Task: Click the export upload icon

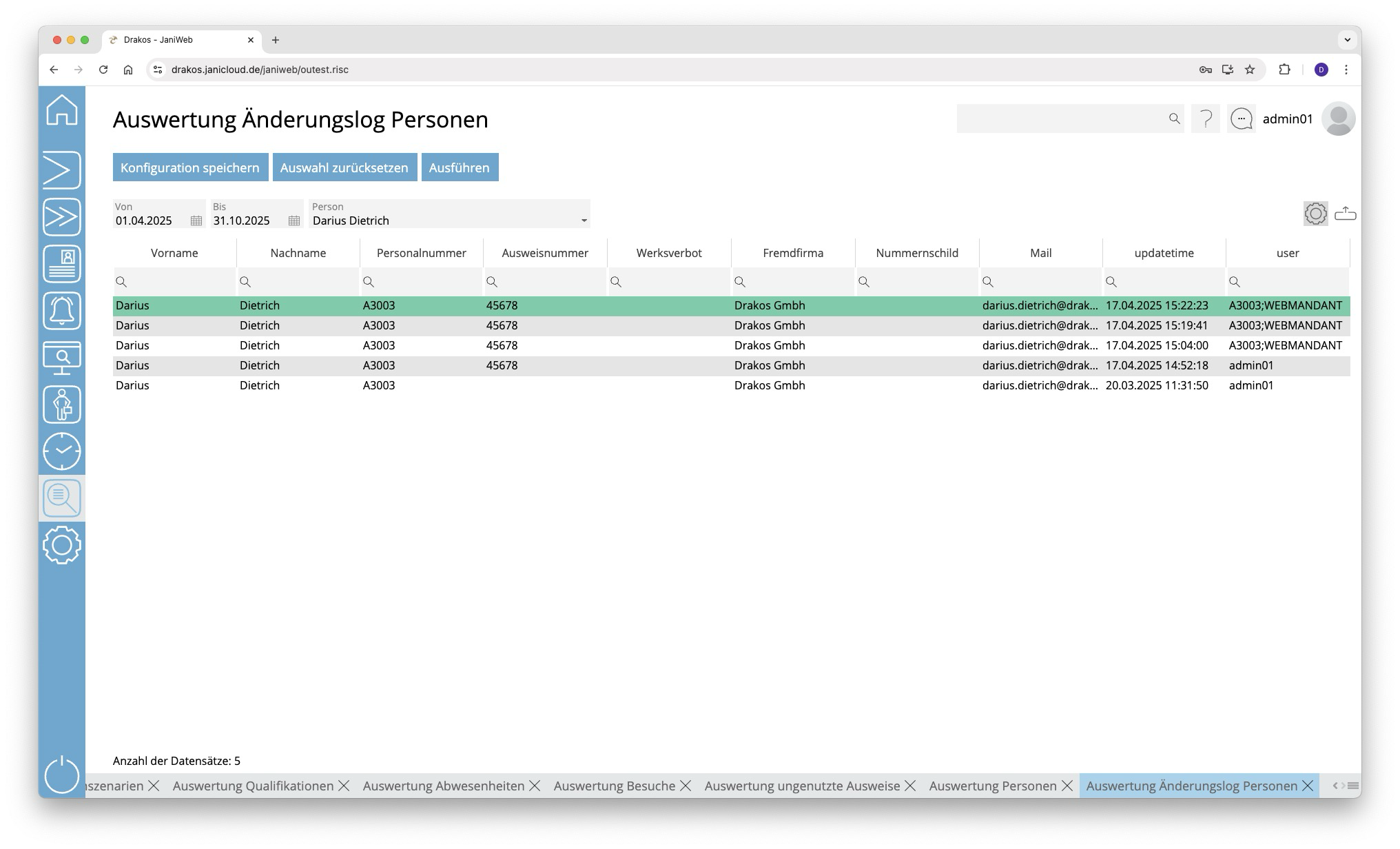Action: coord(1345,214)
